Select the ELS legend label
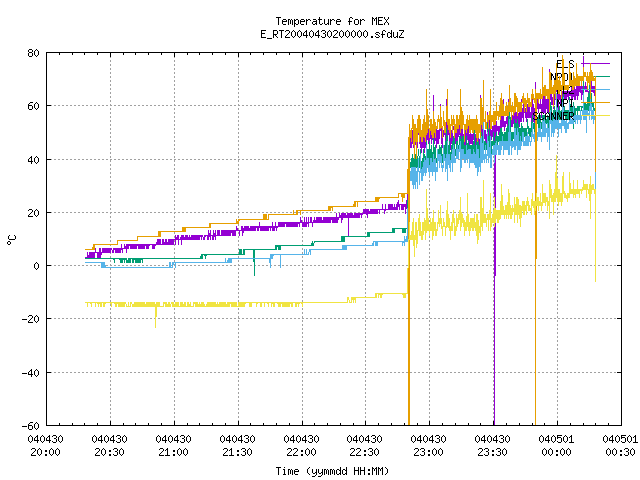This screenshot has height=480, width=640. coord(565,64)
